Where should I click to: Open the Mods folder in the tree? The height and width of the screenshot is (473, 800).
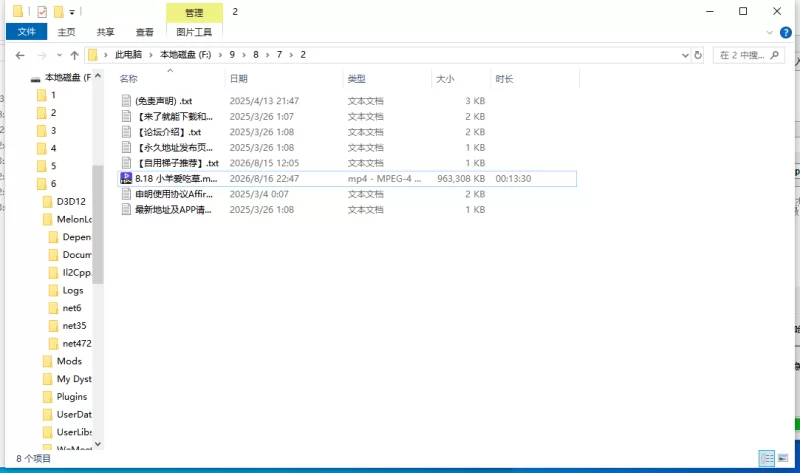[x=69, y=361]
